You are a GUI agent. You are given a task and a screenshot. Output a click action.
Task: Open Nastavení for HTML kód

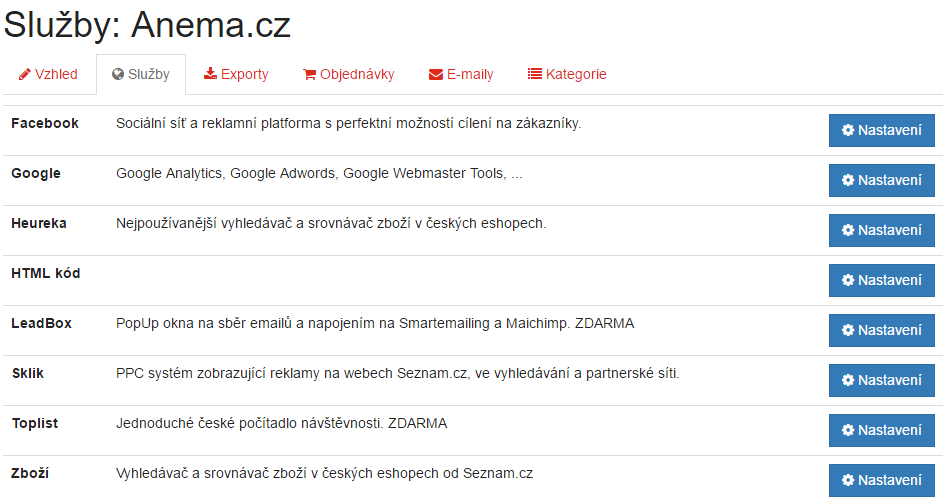click(x=882, y=280)
